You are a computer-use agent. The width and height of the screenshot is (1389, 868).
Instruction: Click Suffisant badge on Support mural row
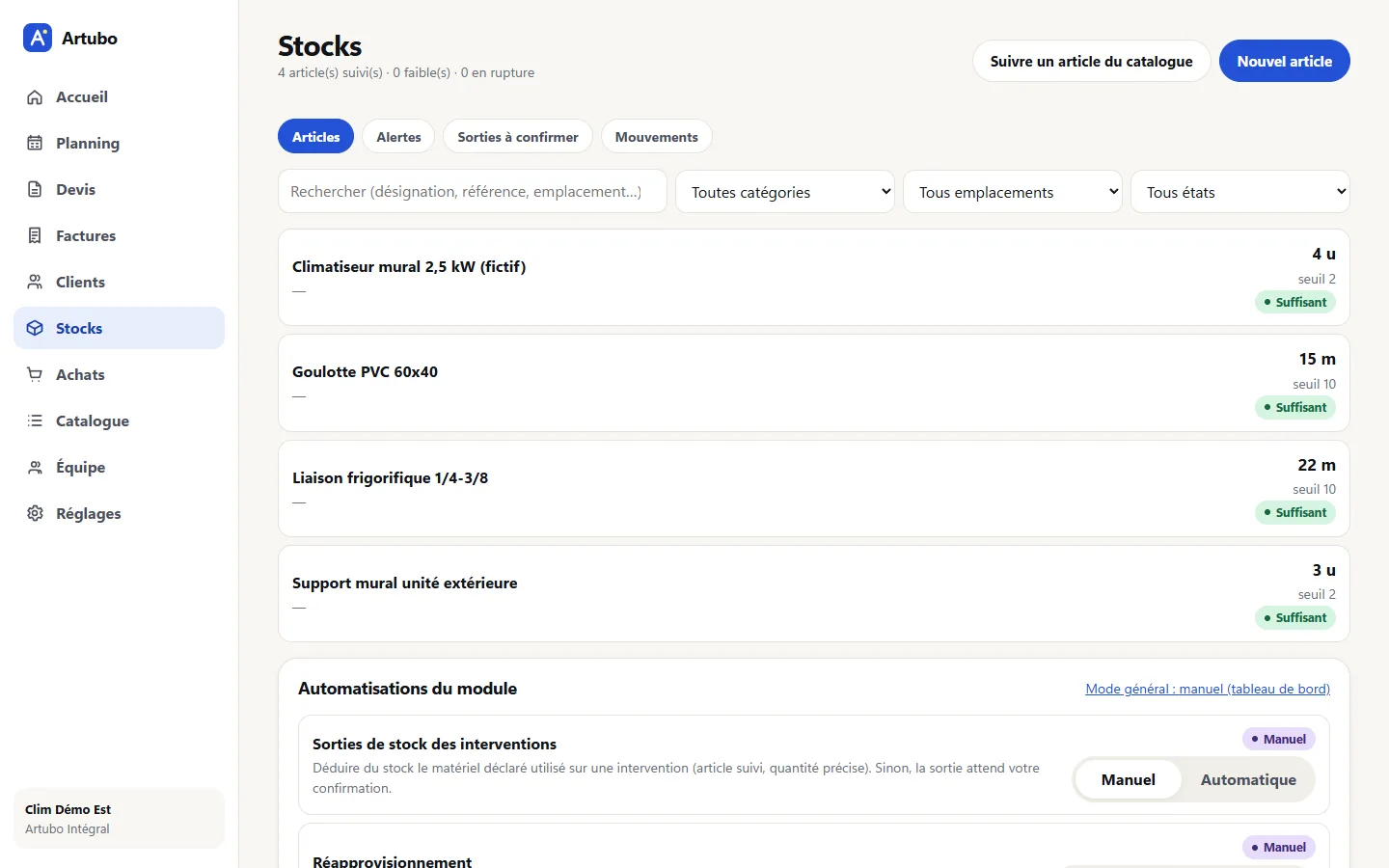click(x=1295, y=617)
